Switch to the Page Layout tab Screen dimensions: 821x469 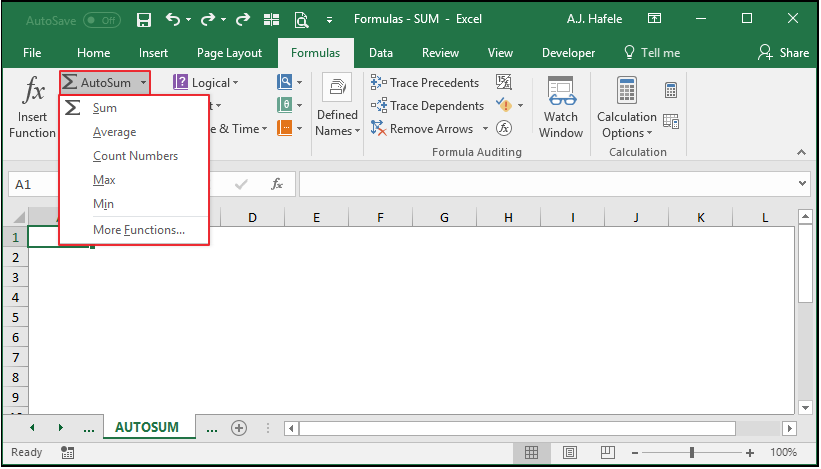click(229, 53)
